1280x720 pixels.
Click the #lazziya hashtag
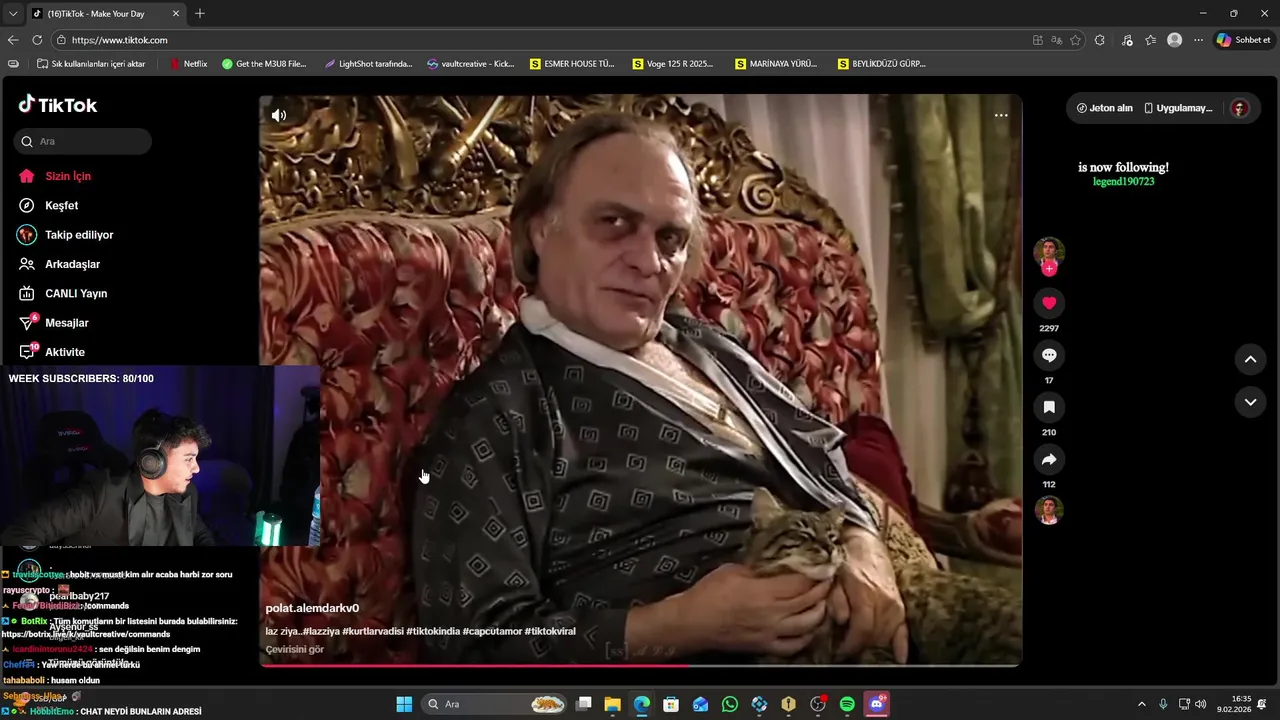pyautogui.click(x=321, y=631)
